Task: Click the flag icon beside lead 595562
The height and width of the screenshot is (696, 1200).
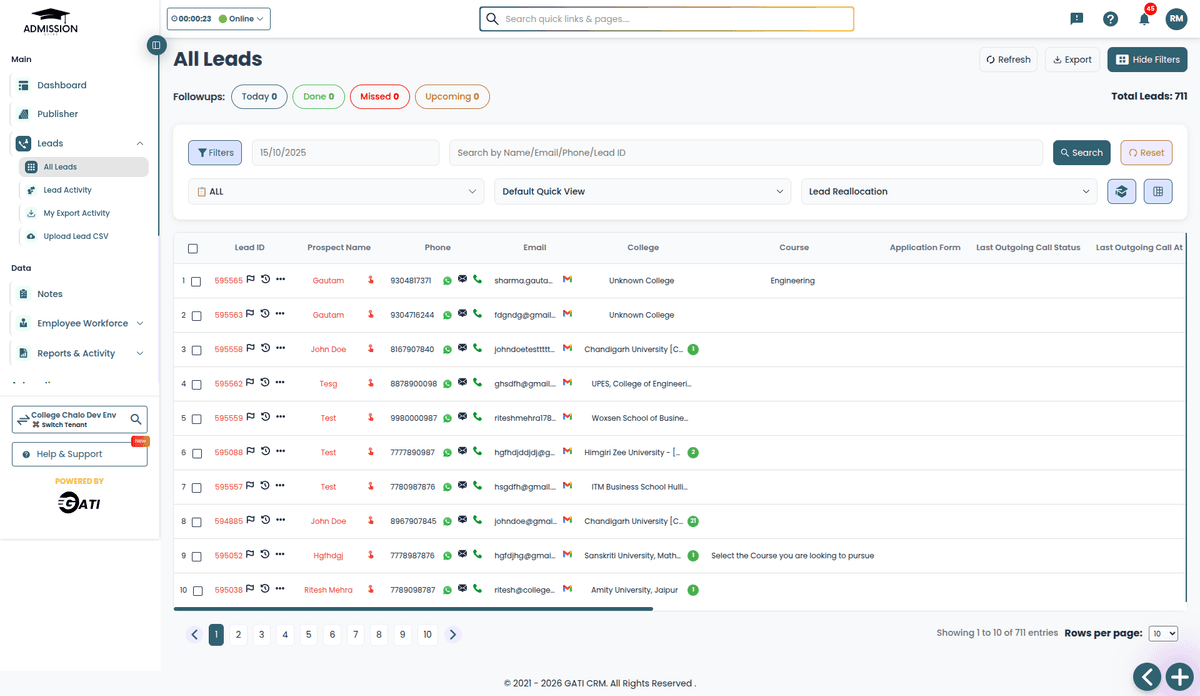Action: tap(251, 383)
